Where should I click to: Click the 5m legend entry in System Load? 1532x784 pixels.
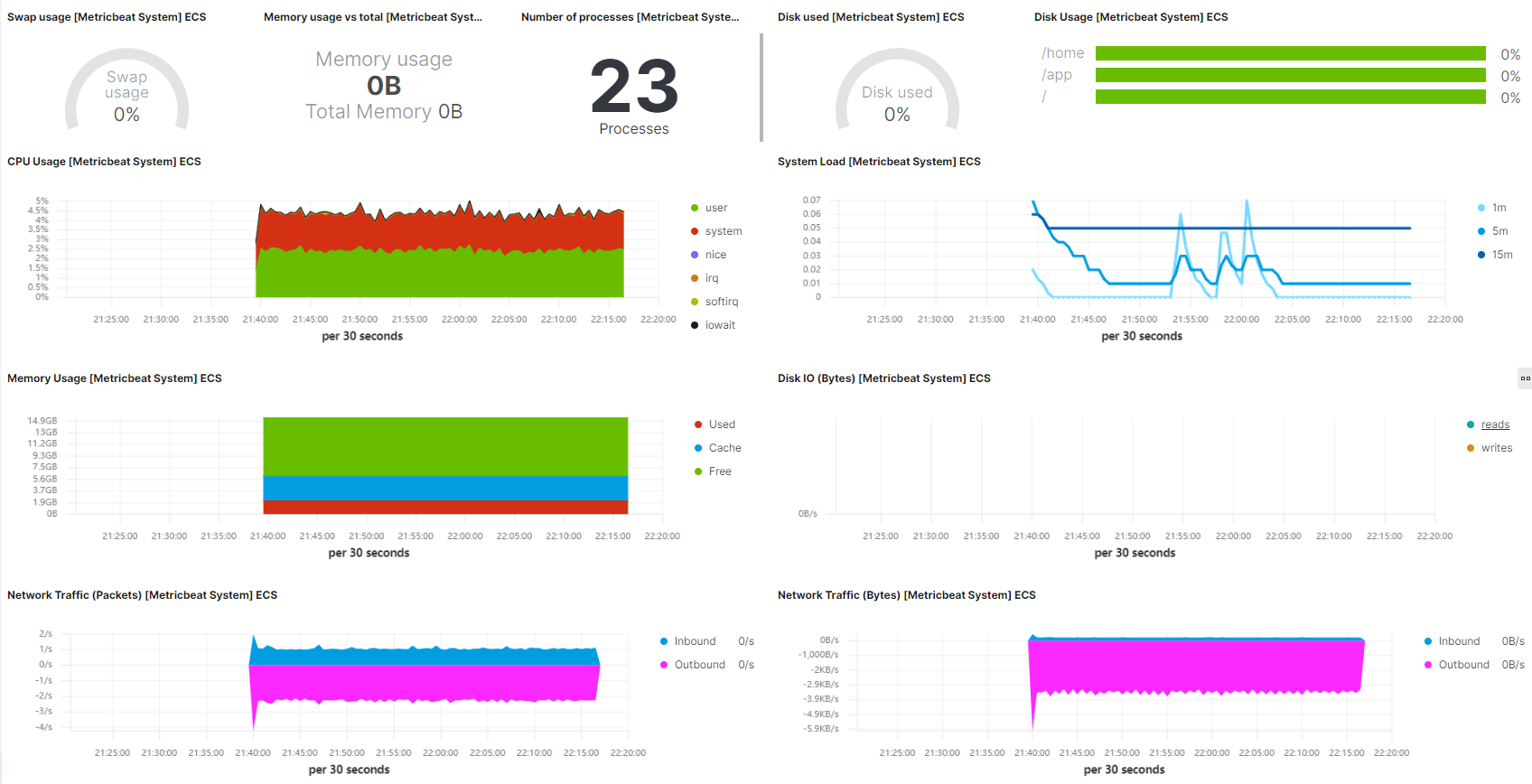tap(1492, 231)
